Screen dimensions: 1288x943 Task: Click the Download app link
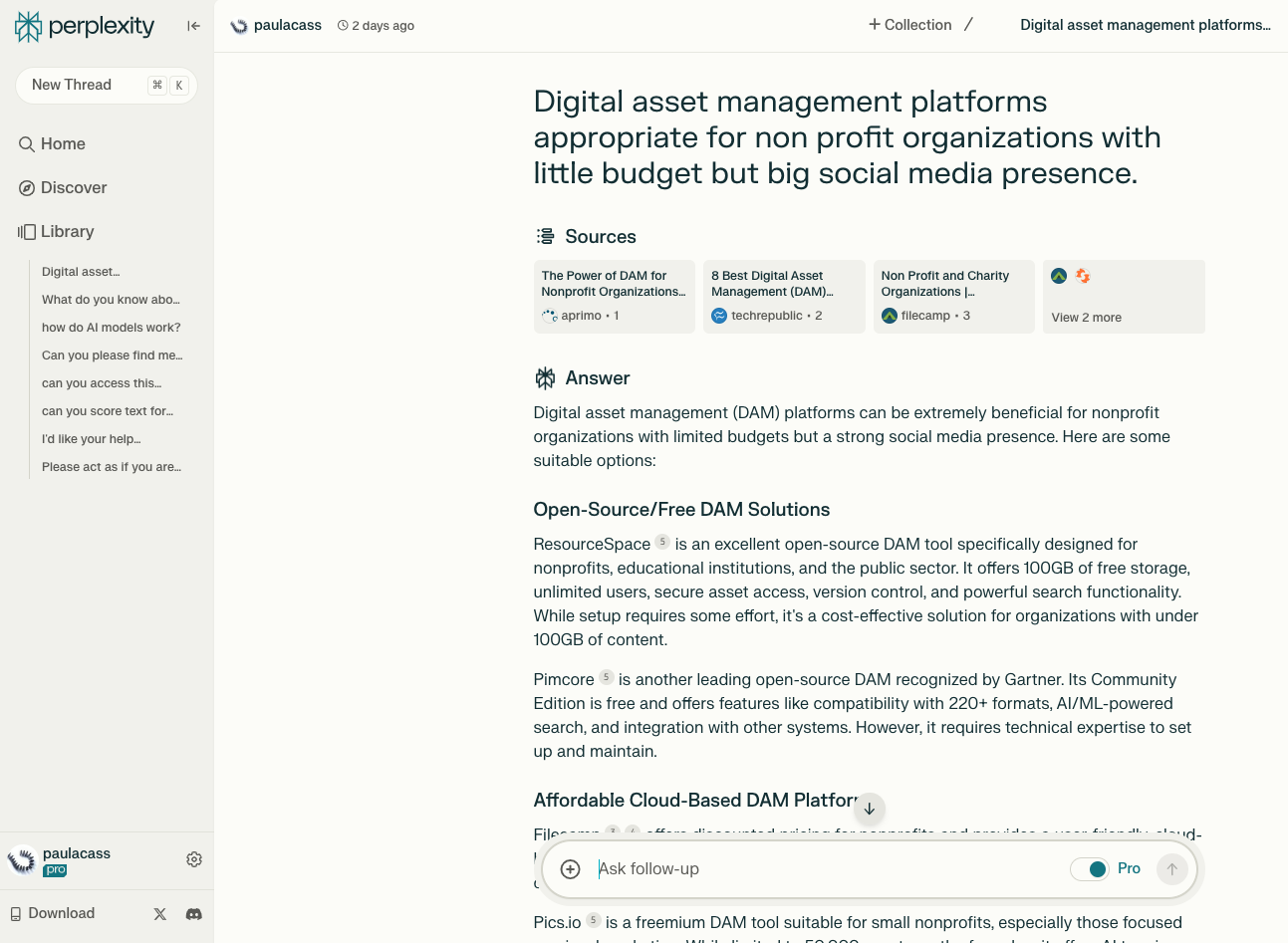coord(53,914)
